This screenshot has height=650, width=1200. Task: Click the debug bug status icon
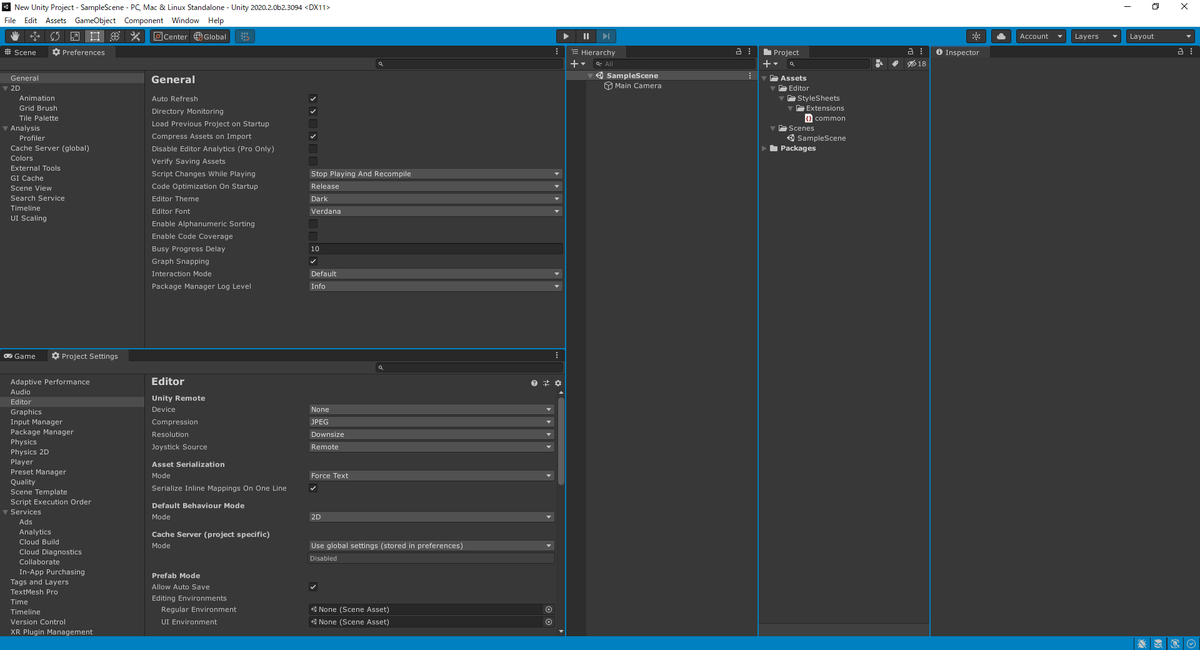(x=1142, y=643)
